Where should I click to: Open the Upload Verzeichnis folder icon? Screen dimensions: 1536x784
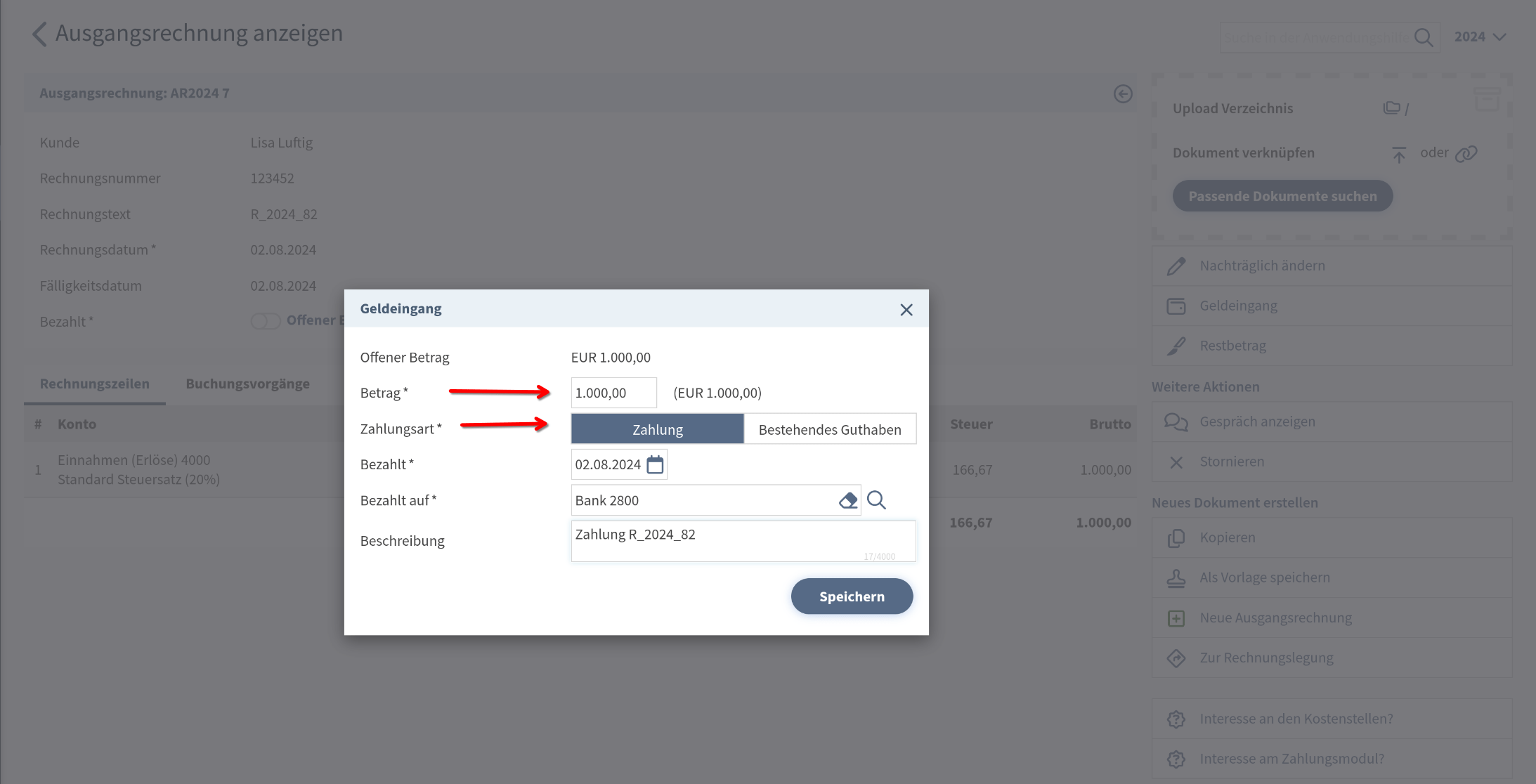click(1391, 108)
